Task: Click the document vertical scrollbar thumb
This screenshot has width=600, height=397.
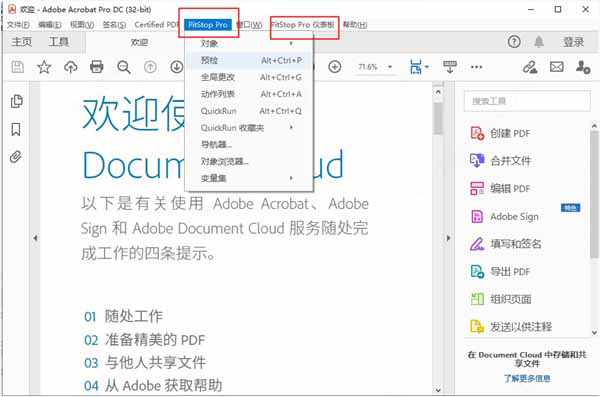Action: pos(438,119)
